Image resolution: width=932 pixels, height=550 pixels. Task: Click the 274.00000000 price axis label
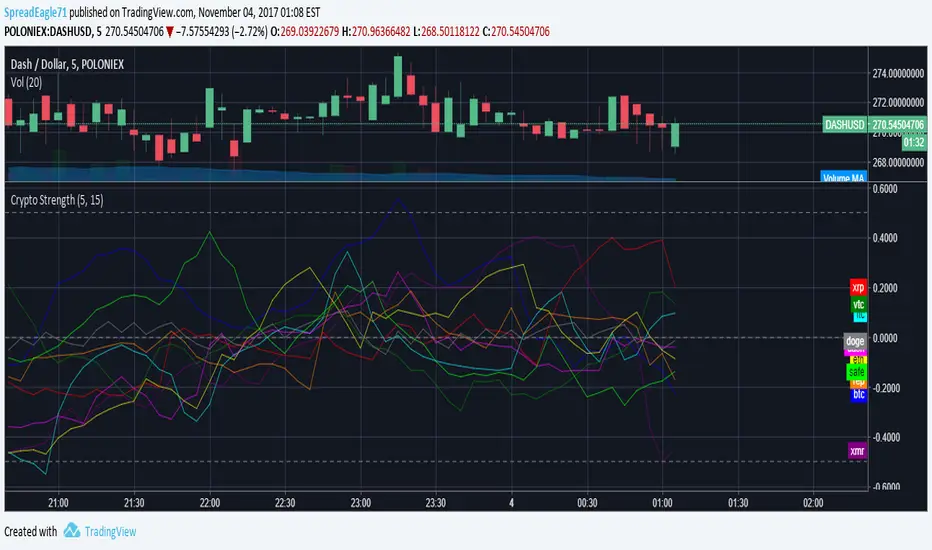click(x=898, y=74)
